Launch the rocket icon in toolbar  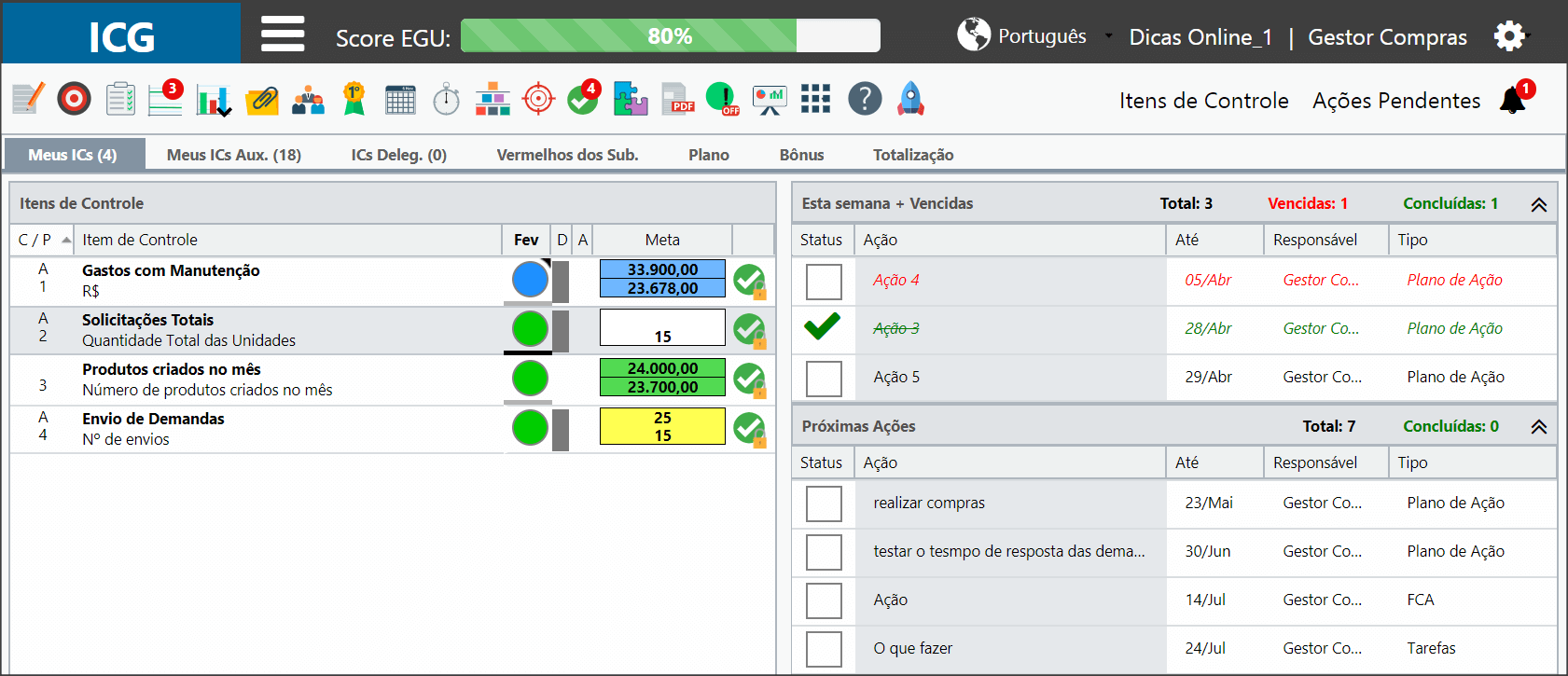(x=910, y=98)
